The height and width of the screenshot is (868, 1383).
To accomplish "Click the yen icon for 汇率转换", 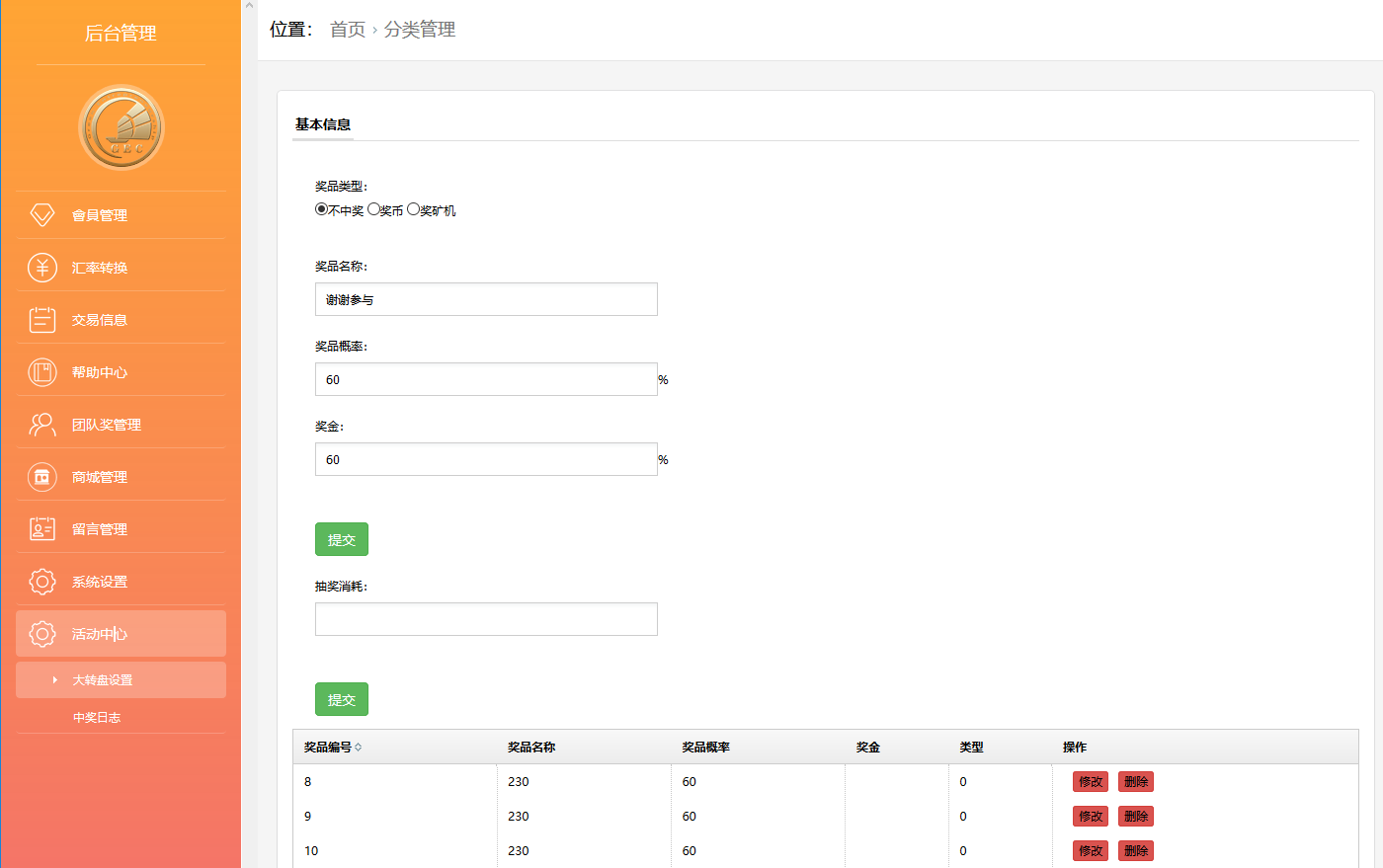I will pyautogui.click(x=41, y=268).
